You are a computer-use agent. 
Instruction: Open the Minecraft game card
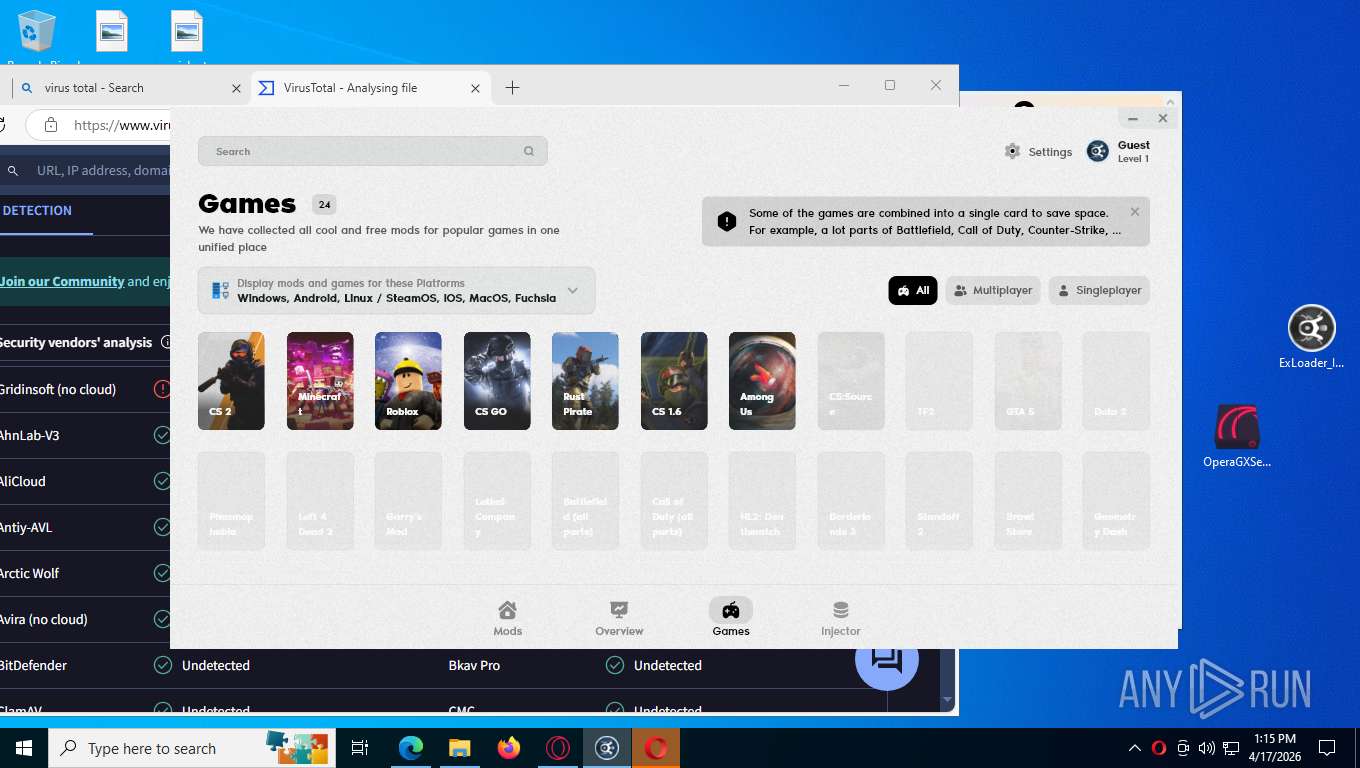(x=320, y=381)
